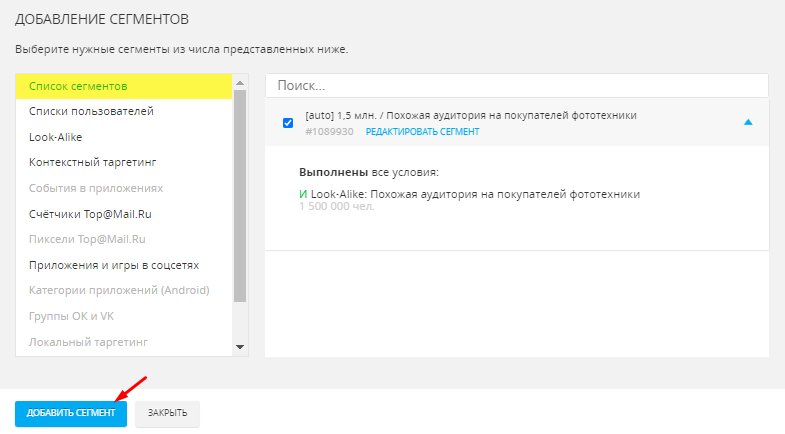Choose the Look-Alike category

(55, 137)
